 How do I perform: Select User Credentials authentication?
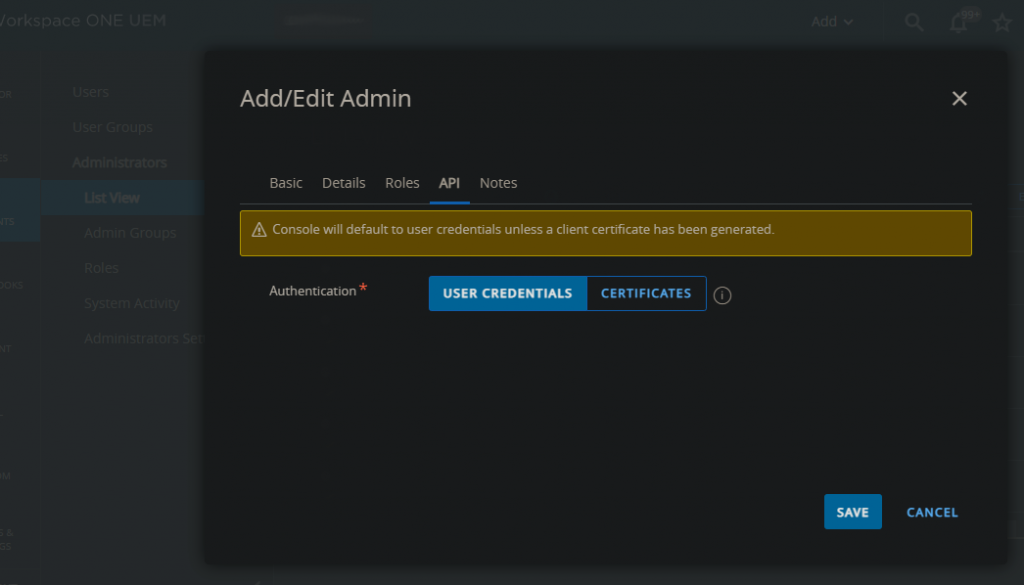point(507,293)
